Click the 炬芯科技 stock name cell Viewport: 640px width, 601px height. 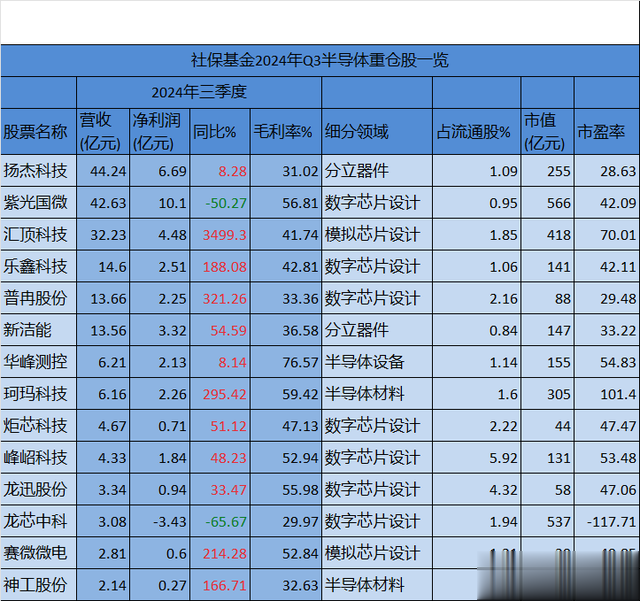coord(36,426)
